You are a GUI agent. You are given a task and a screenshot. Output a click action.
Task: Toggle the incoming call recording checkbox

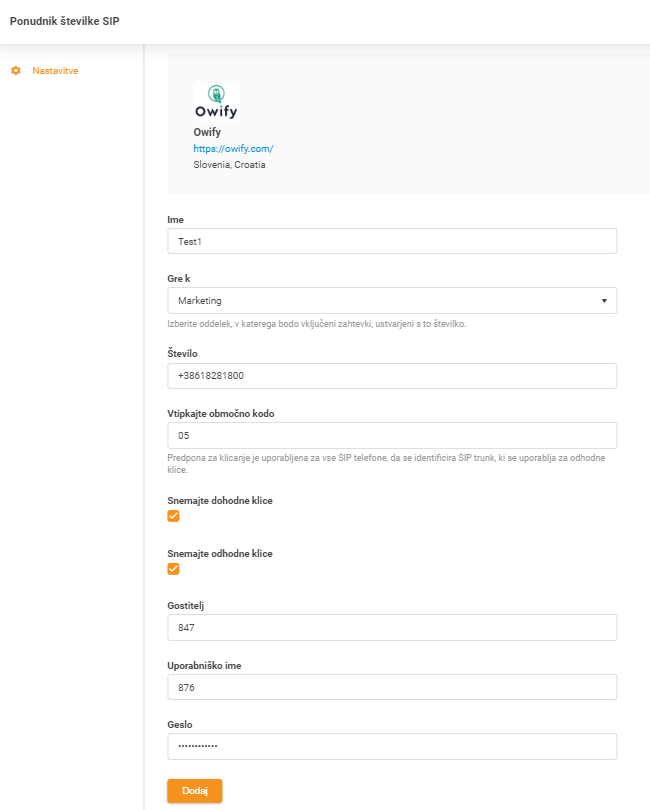coord(174,515)
